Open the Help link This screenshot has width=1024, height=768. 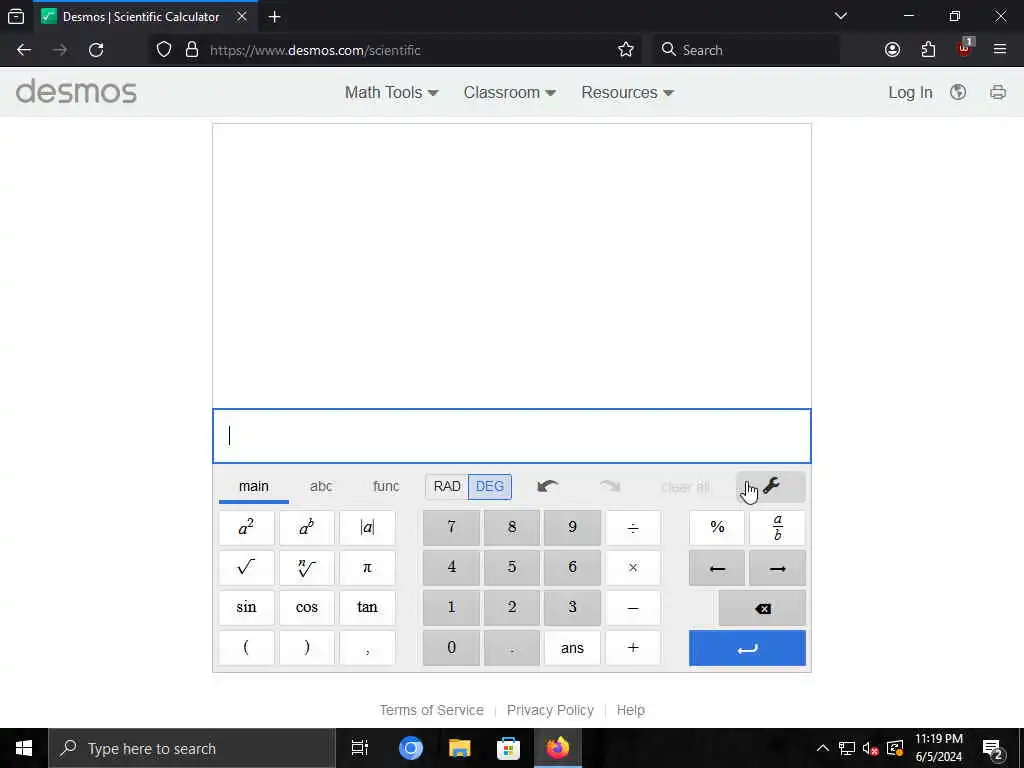tap(630, 711)
